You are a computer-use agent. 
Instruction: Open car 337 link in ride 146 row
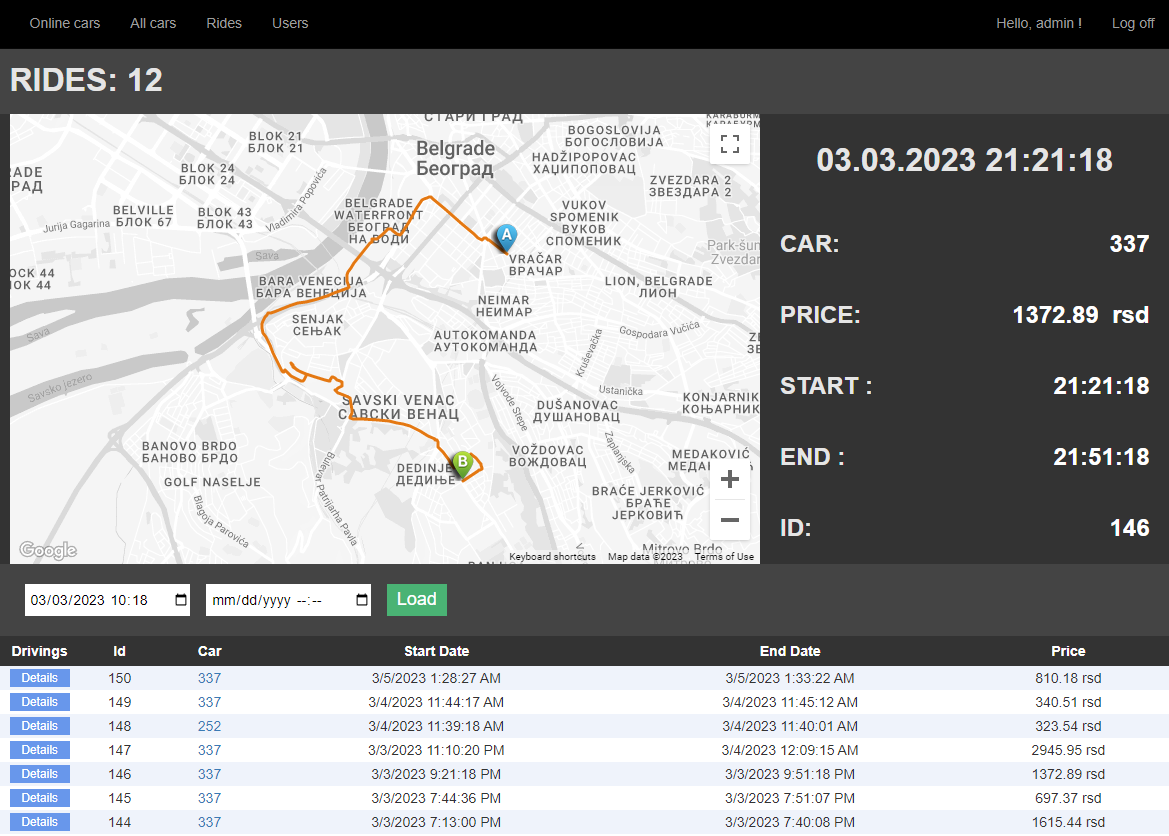[x=209, y=774]
